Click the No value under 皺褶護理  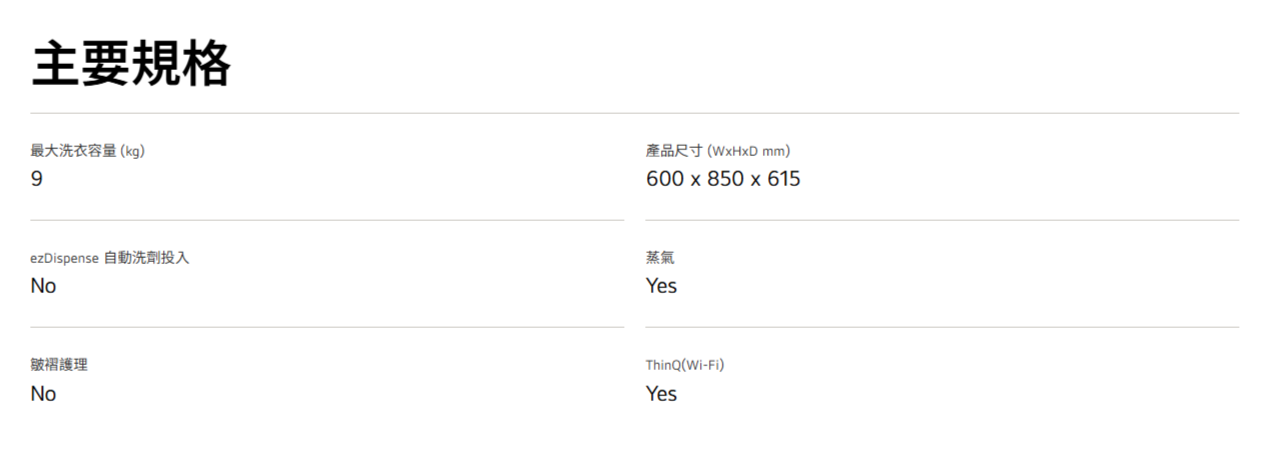(x=43, y=394)
